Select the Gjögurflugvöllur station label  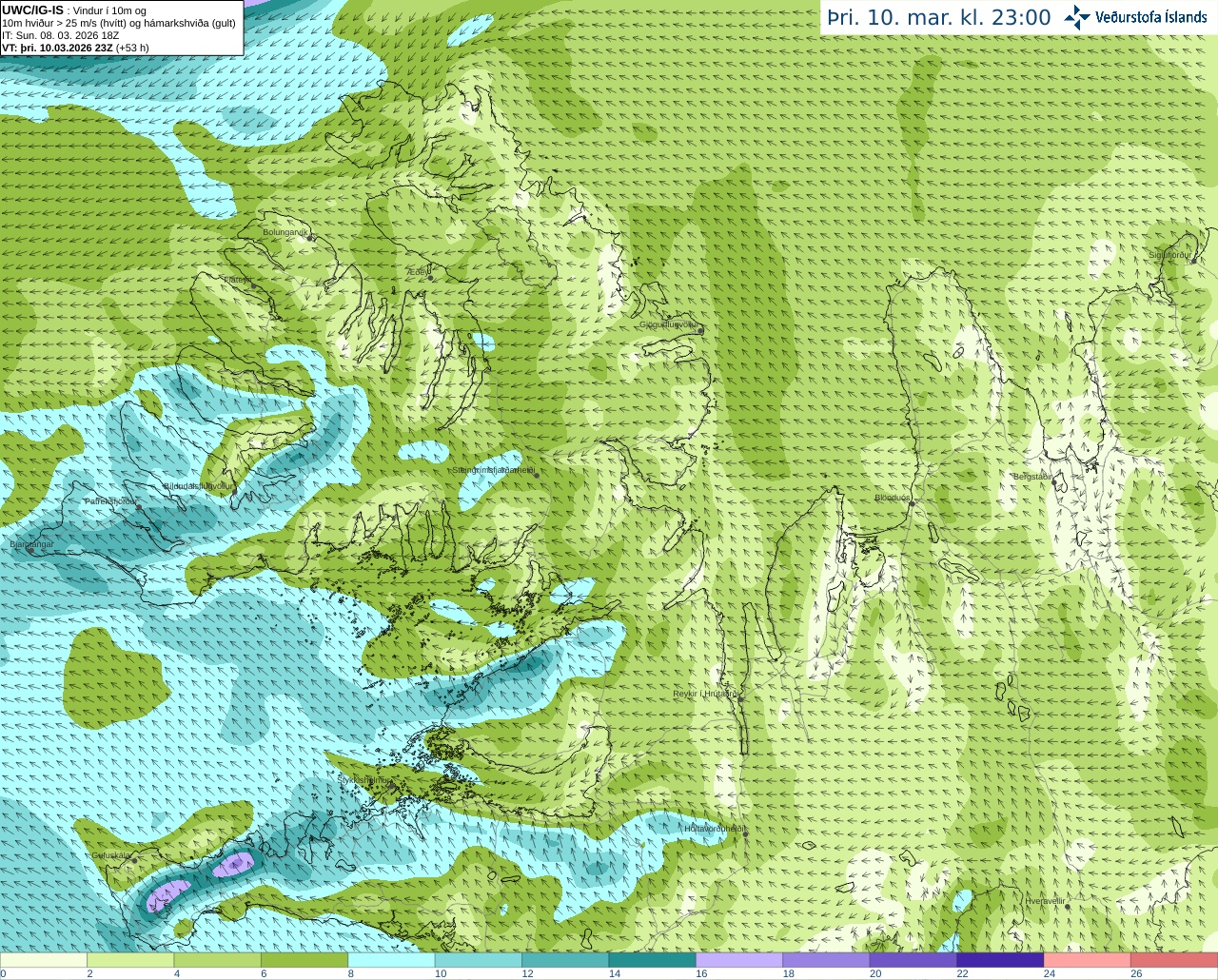(669, 324)
